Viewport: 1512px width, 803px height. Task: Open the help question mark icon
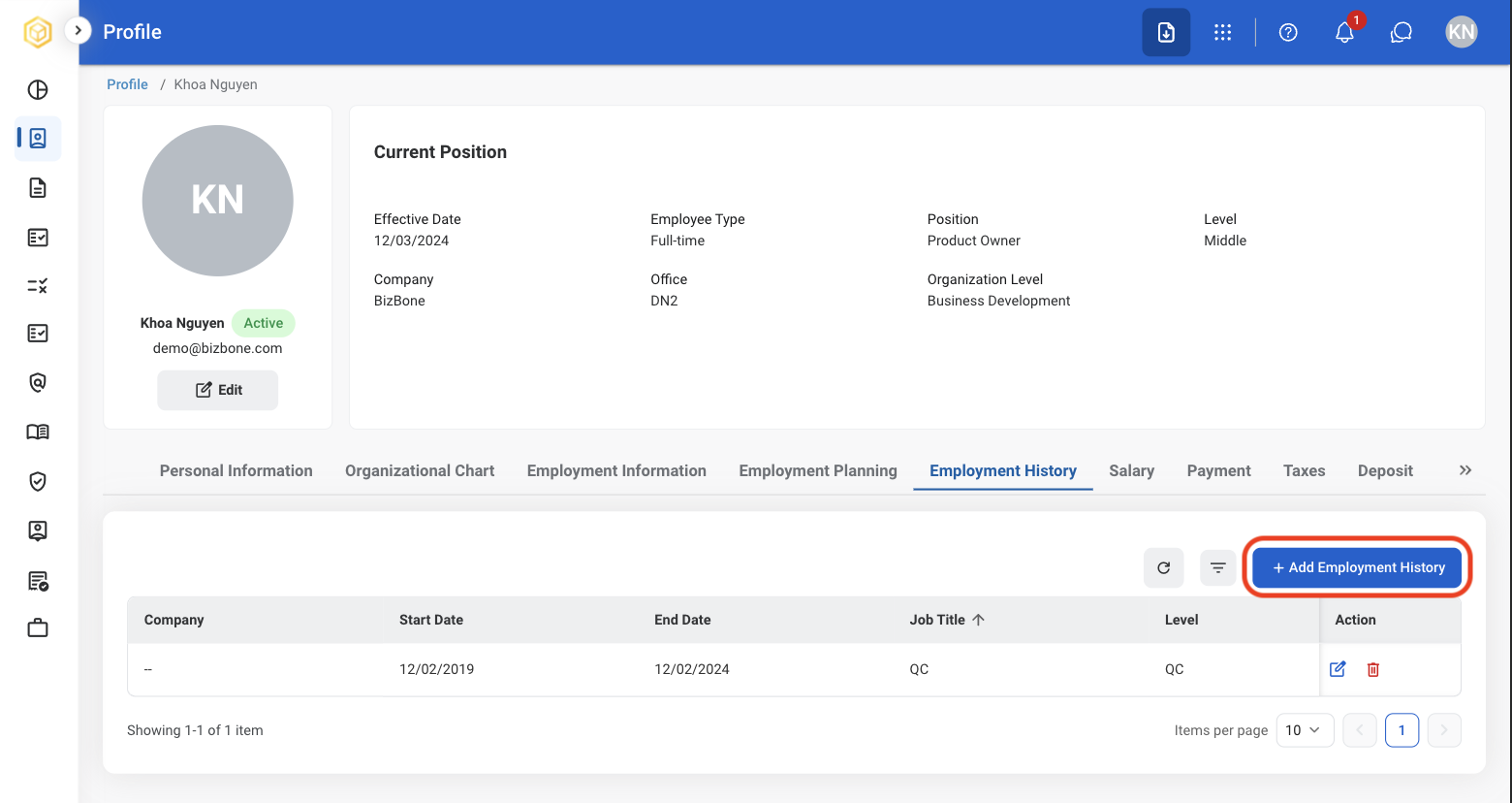point(1288,32)
